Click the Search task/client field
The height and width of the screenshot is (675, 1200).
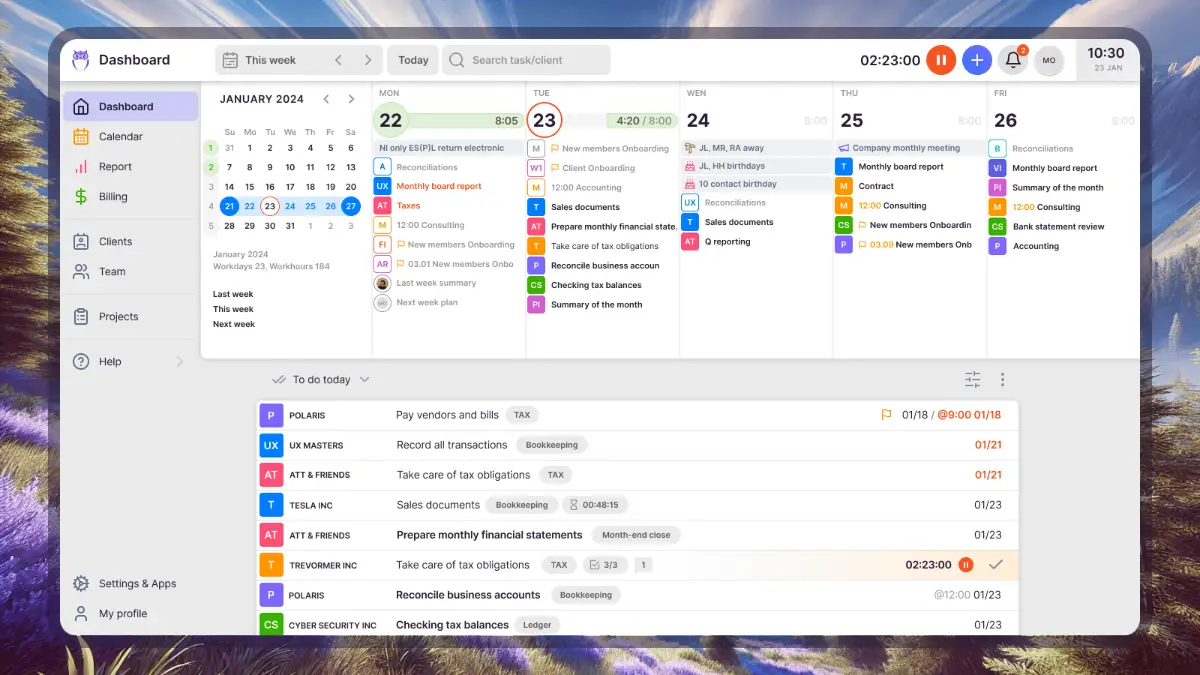coord(527,60)
